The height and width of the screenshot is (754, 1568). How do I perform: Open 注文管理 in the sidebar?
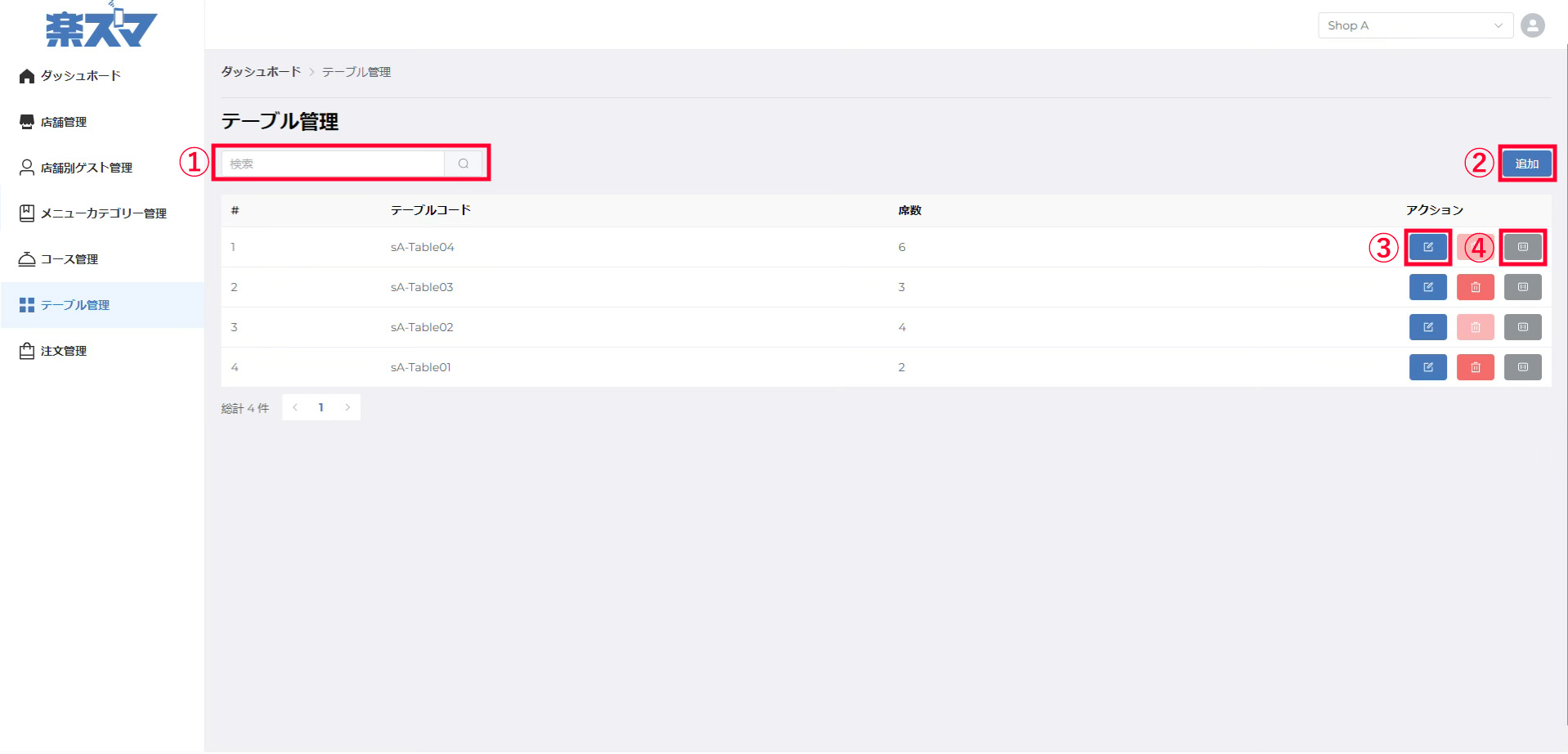pos(64,351)
